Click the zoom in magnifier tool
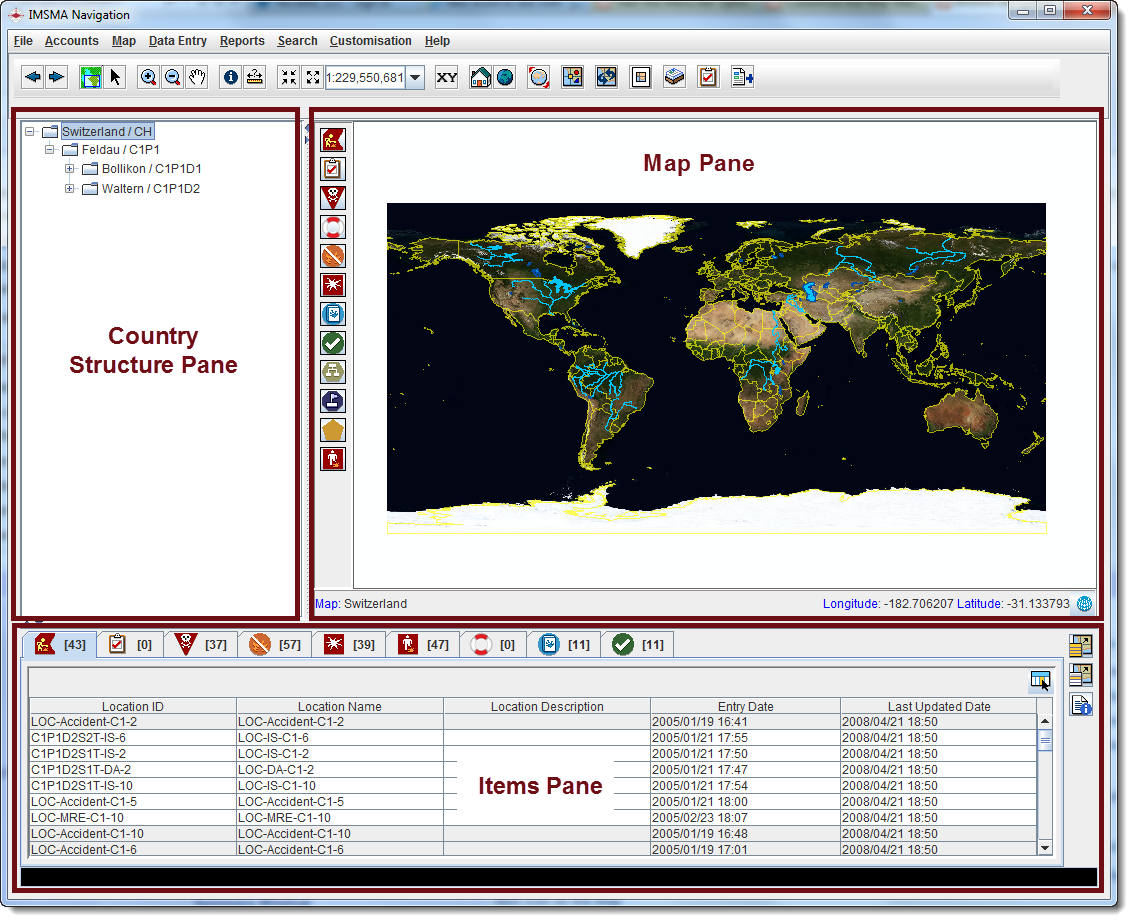 [x=148, y=78]
